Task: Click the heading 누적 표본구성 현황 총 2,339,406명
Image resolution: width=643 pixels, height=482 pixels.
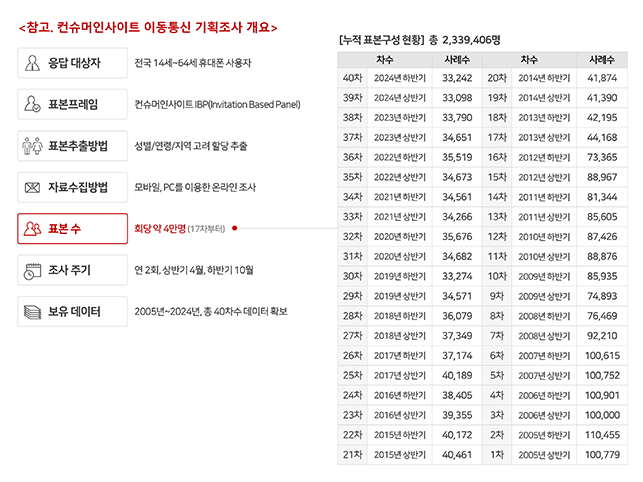Action: 420,40
